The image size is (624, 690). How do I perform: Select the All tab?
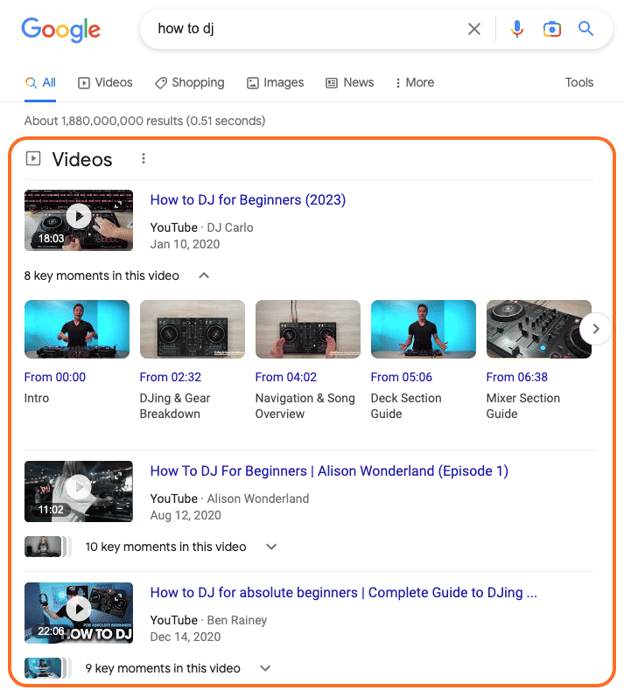tap(40, 83)
